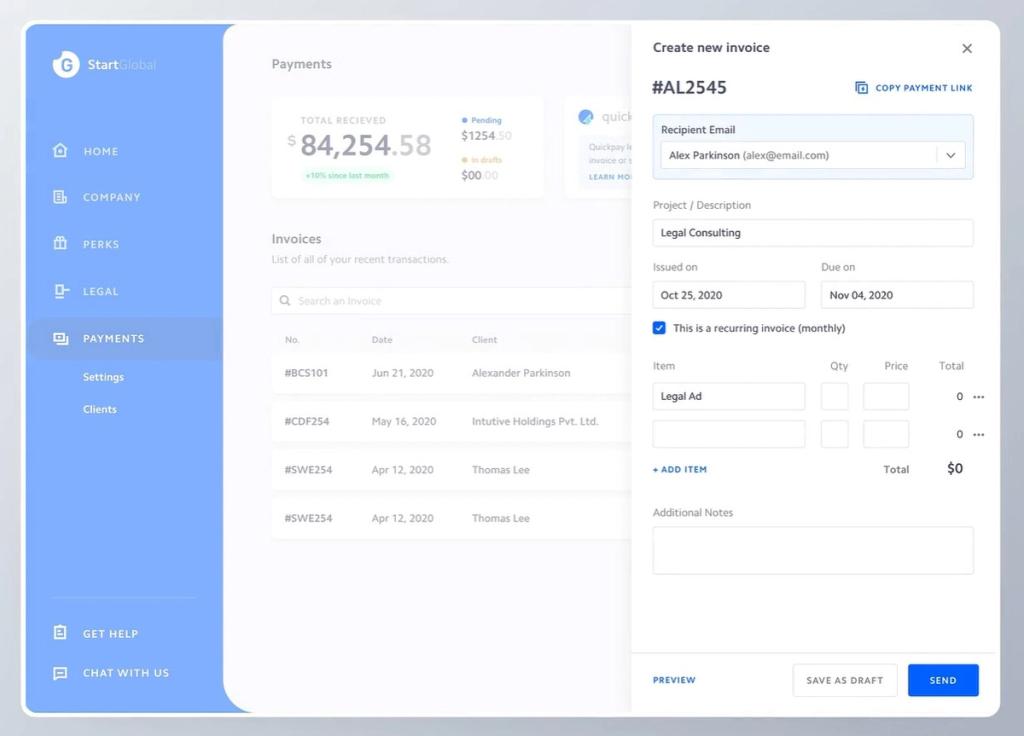Click the Date column header
The width and height of the screenshot is (1024, 736).
(382, 340)
